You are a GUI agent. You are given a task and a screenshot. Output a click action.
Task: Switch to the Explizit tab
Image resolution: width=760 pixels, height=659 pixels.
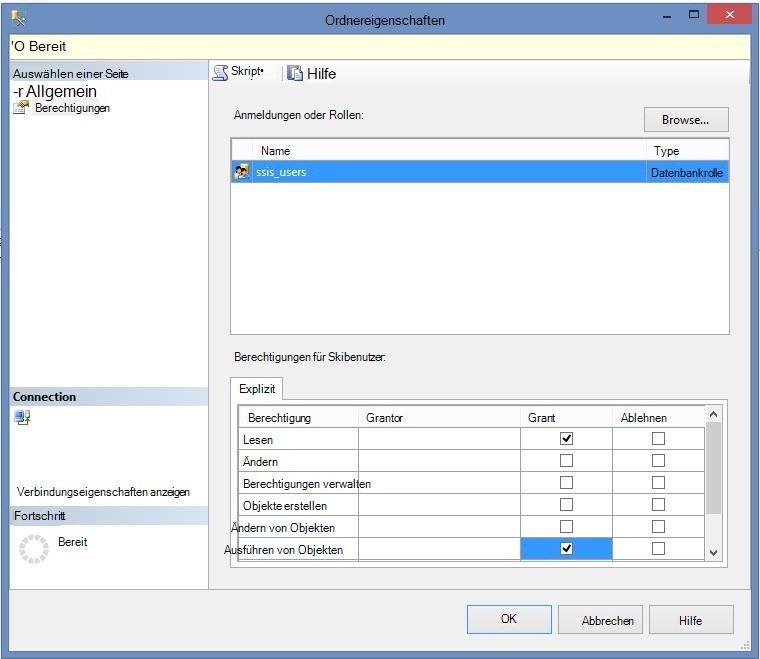[x=257, y=389]
